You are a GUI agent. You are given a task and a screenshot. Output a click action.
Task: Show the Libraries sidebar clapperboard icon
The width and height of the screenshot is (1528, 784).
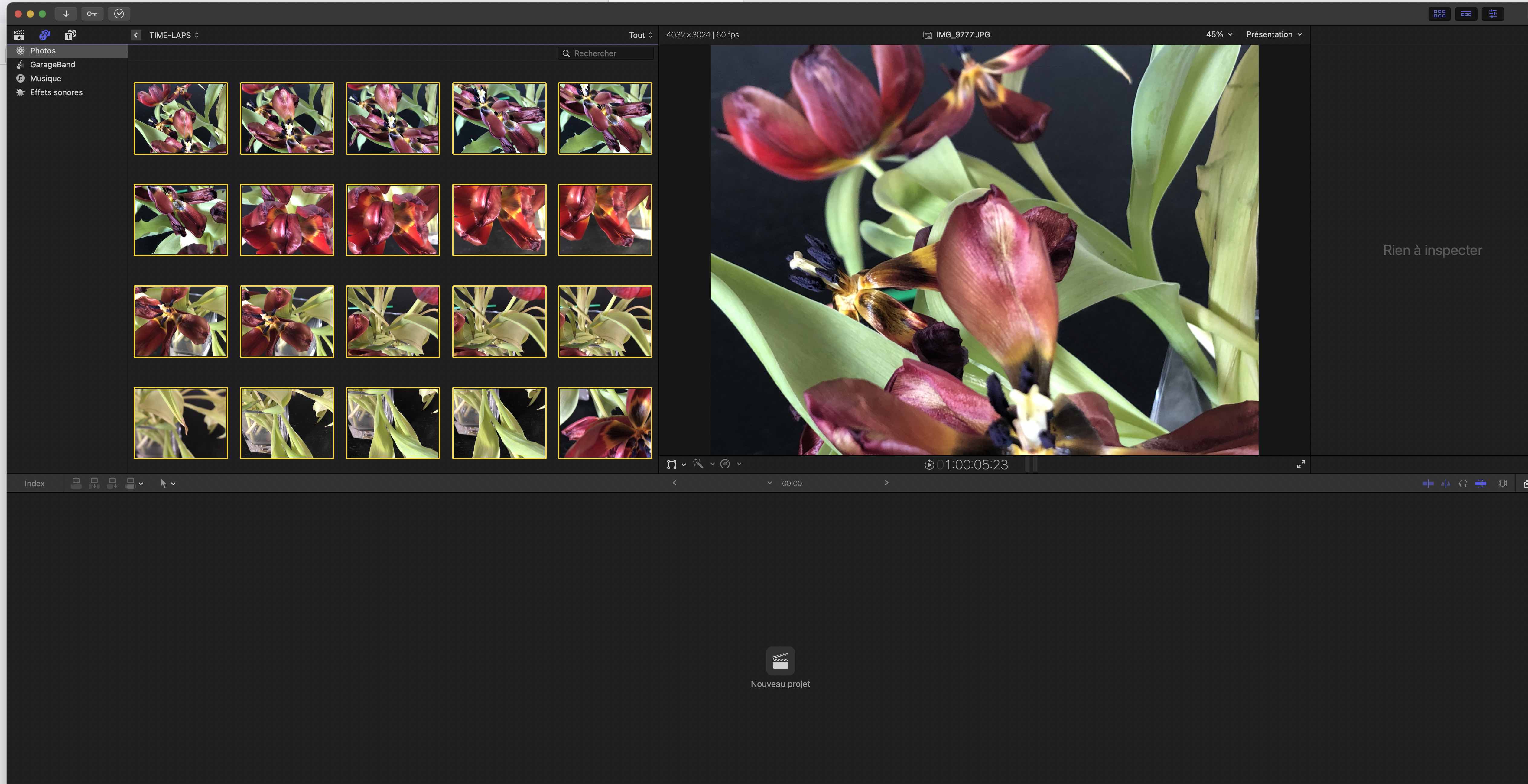click(x=20, y=35)
